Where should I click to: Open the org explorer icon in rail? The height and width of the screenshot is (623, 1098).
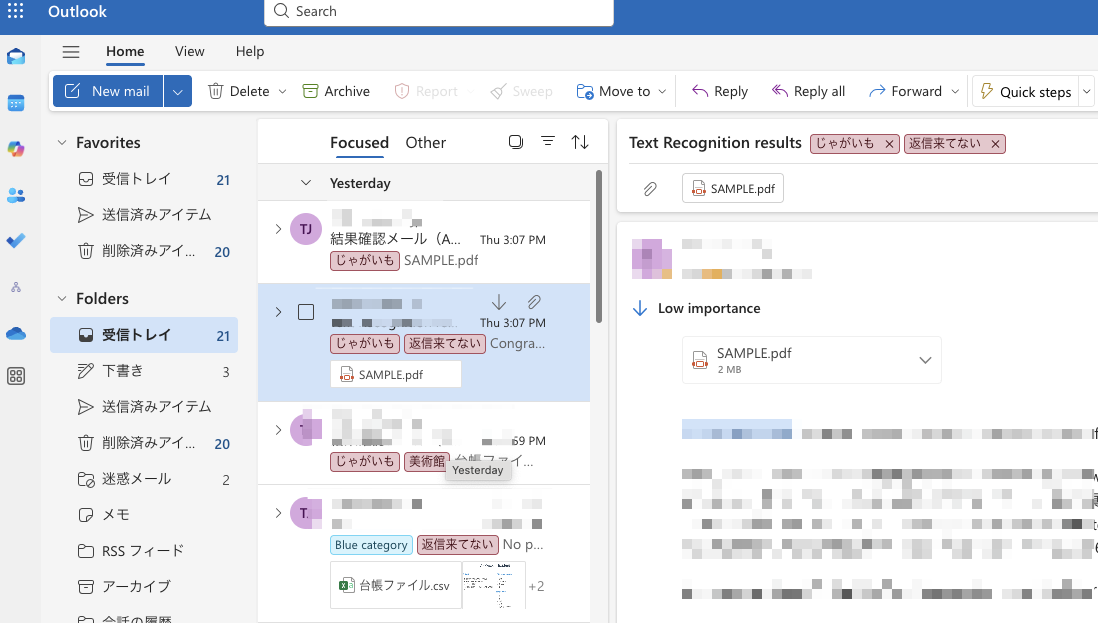(16, 287)
